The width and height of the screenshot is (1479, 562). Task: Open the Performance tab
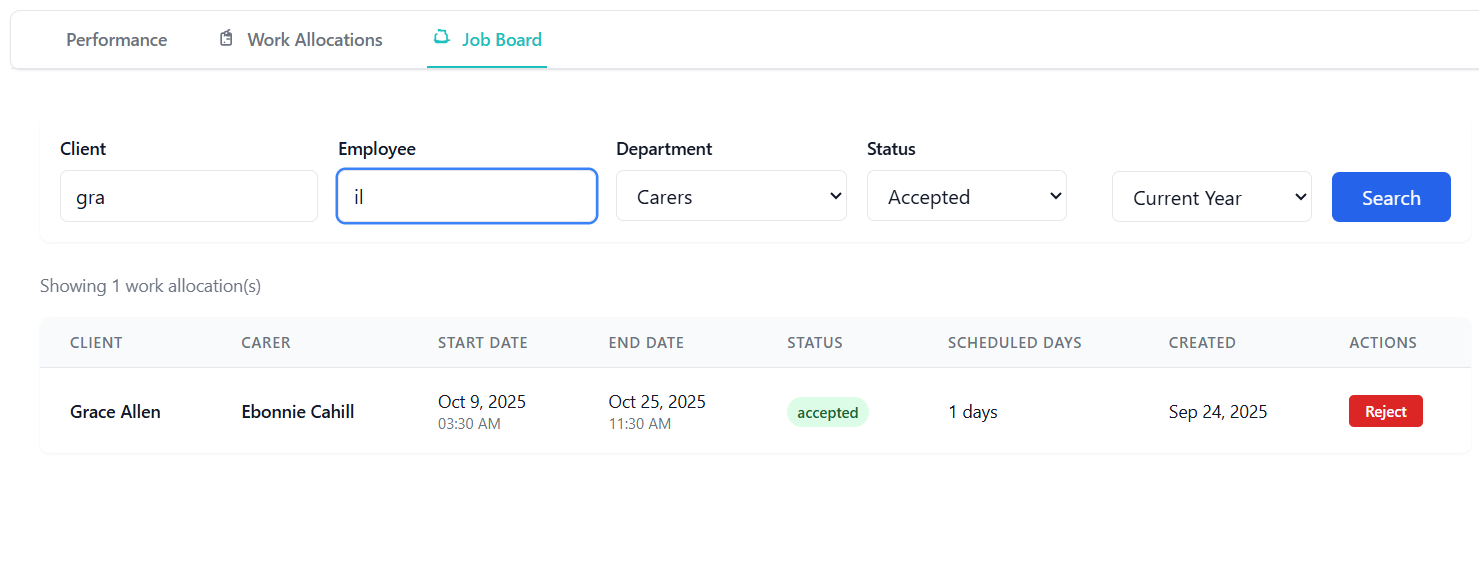click(x=116, y=40)
